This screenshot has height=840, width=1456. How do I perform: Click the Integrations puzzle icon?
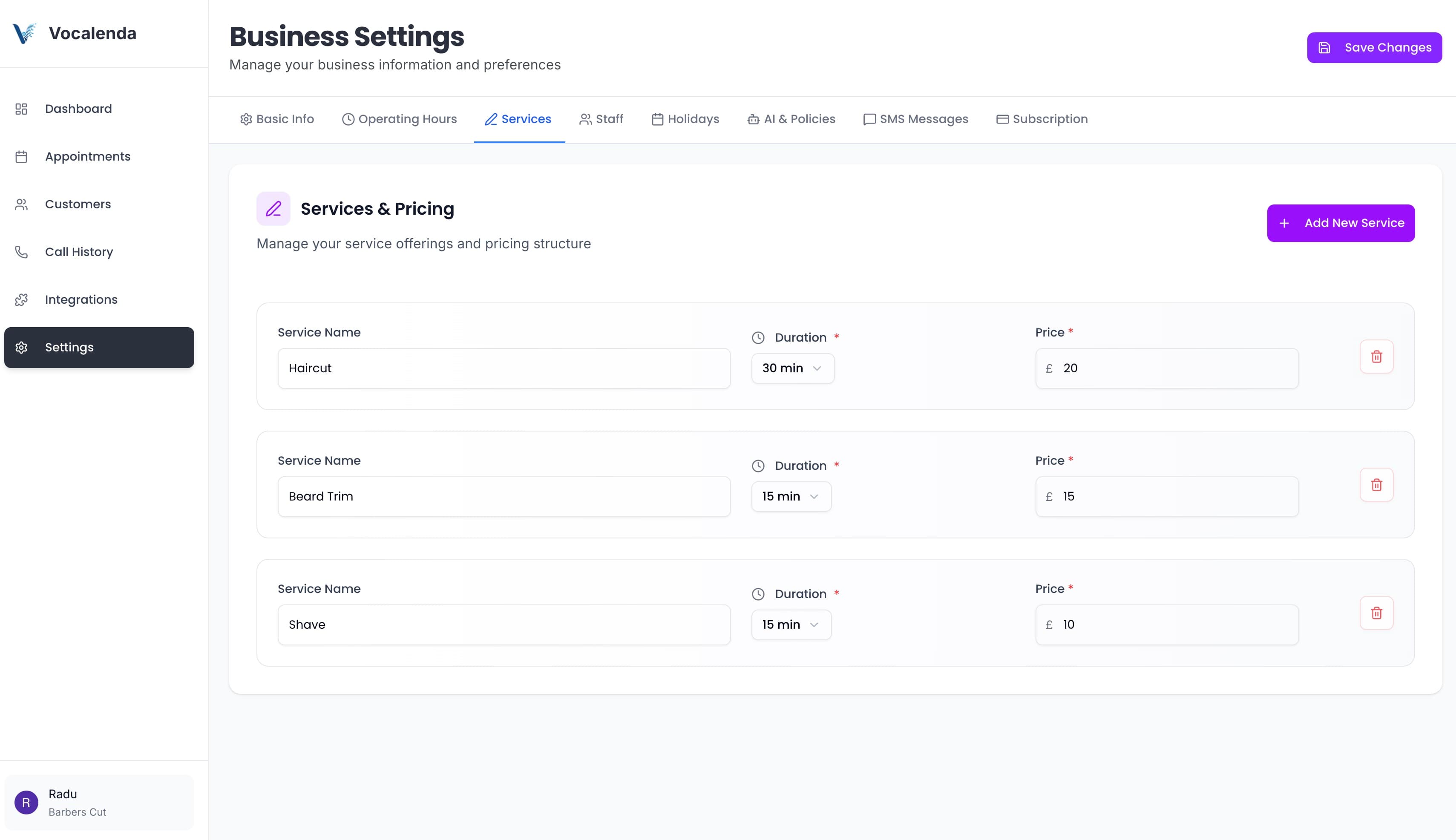pos(21,299)
